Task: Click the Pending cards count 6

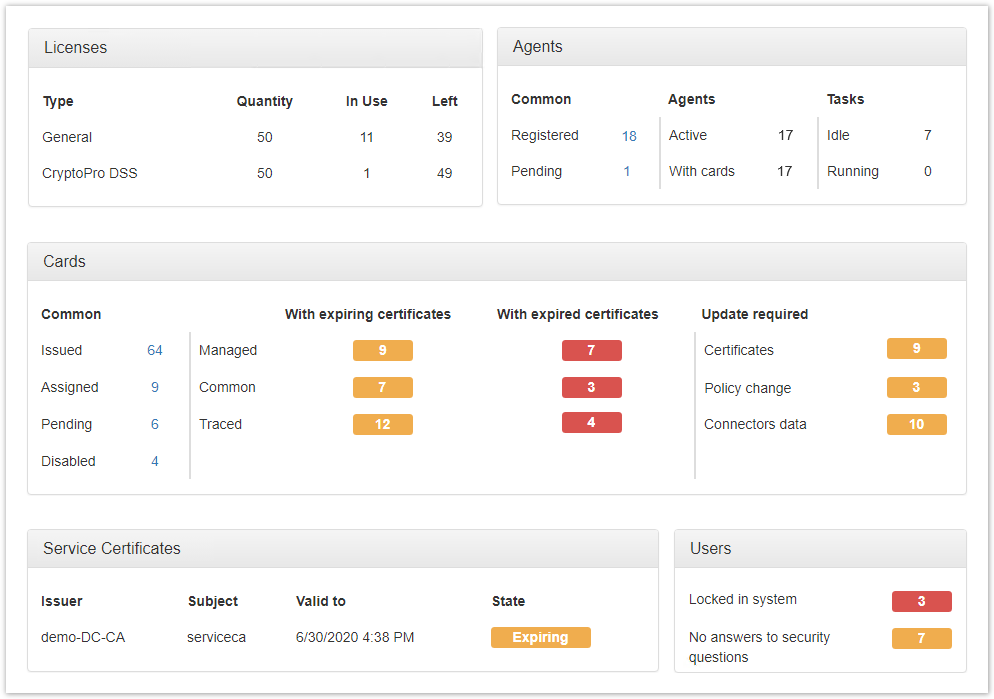Action: tap(155, 425)
